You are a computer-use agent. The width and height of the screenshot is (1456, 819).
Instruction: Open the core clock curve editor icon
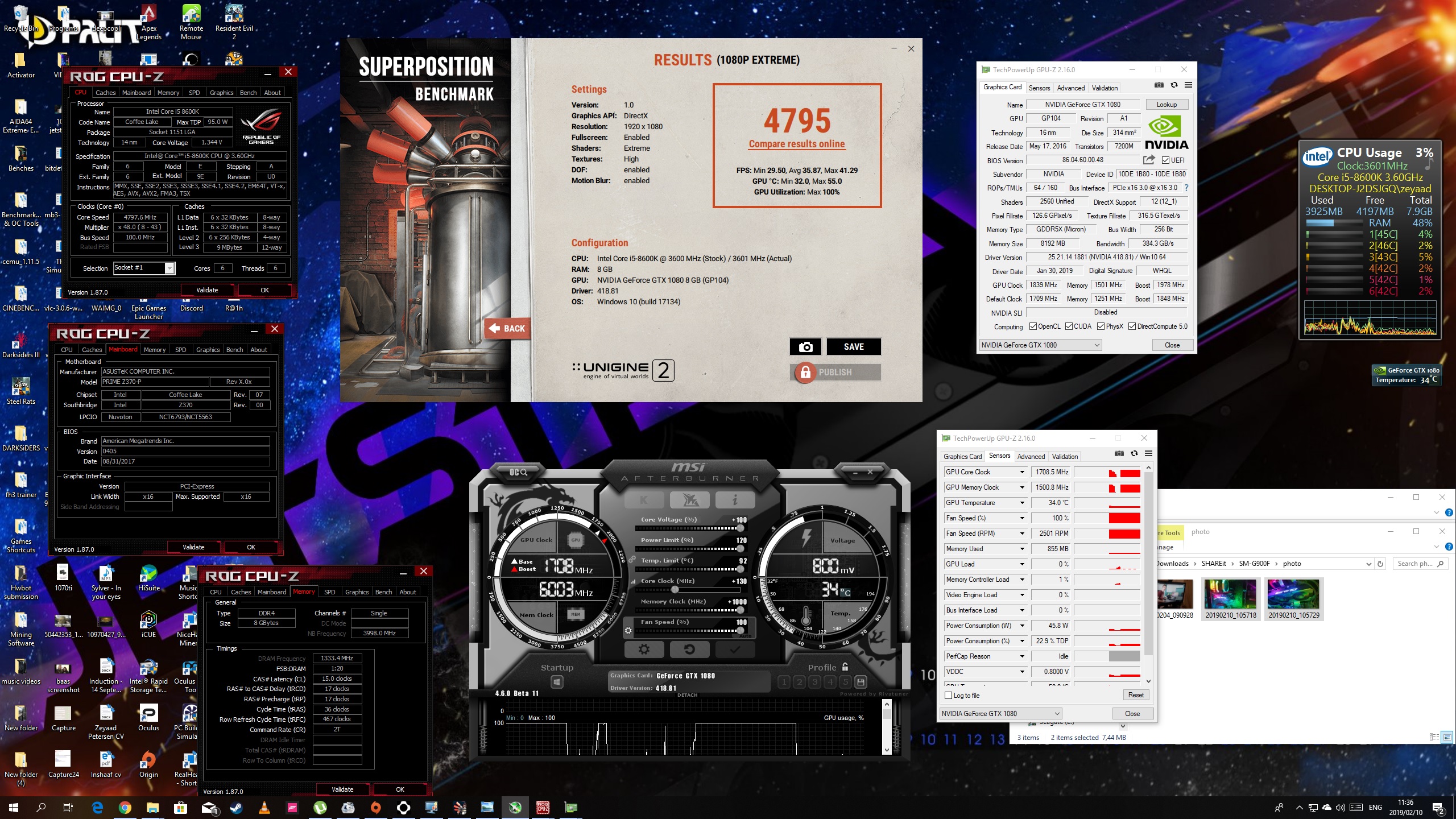click(x=633, y=581)
